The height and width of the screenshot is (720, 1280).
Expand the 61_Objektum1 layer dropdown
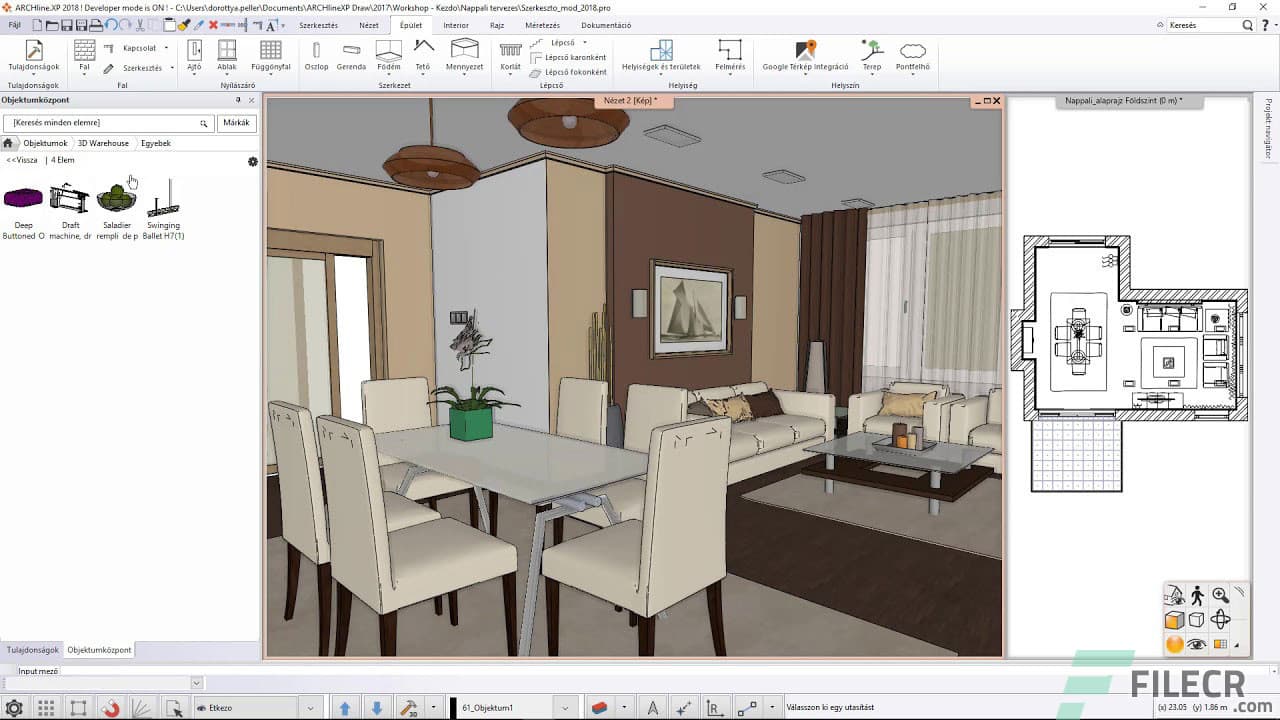point(565,707)
